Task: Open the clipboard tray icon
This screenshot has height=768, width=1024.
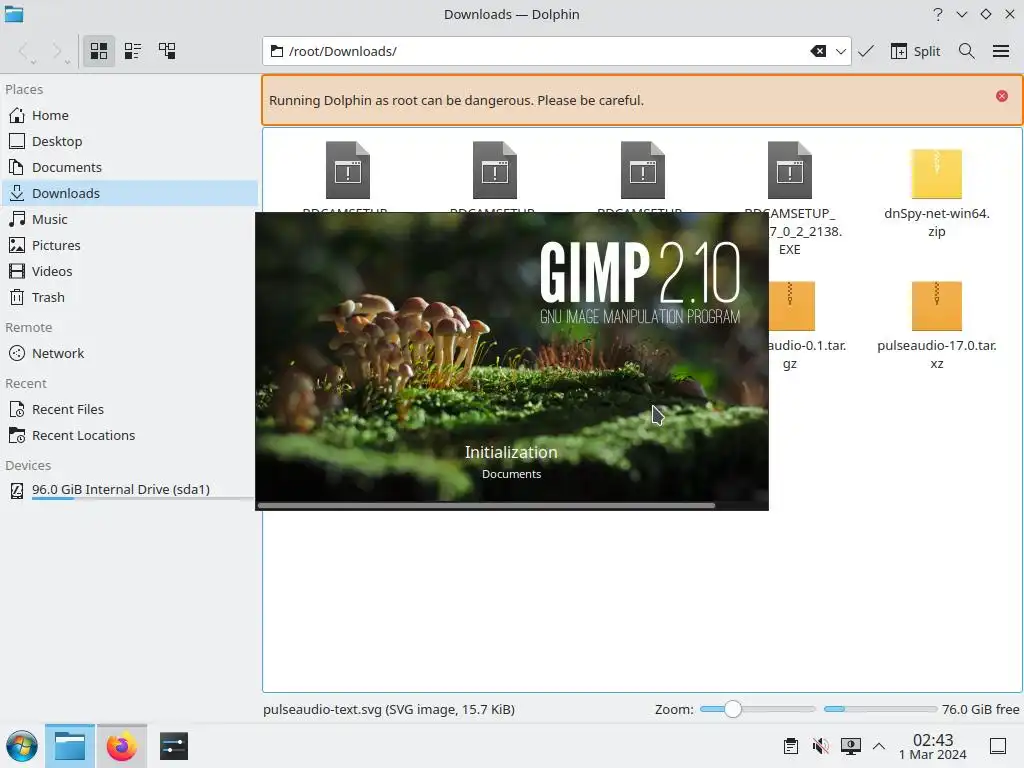Action: point(791,746)
